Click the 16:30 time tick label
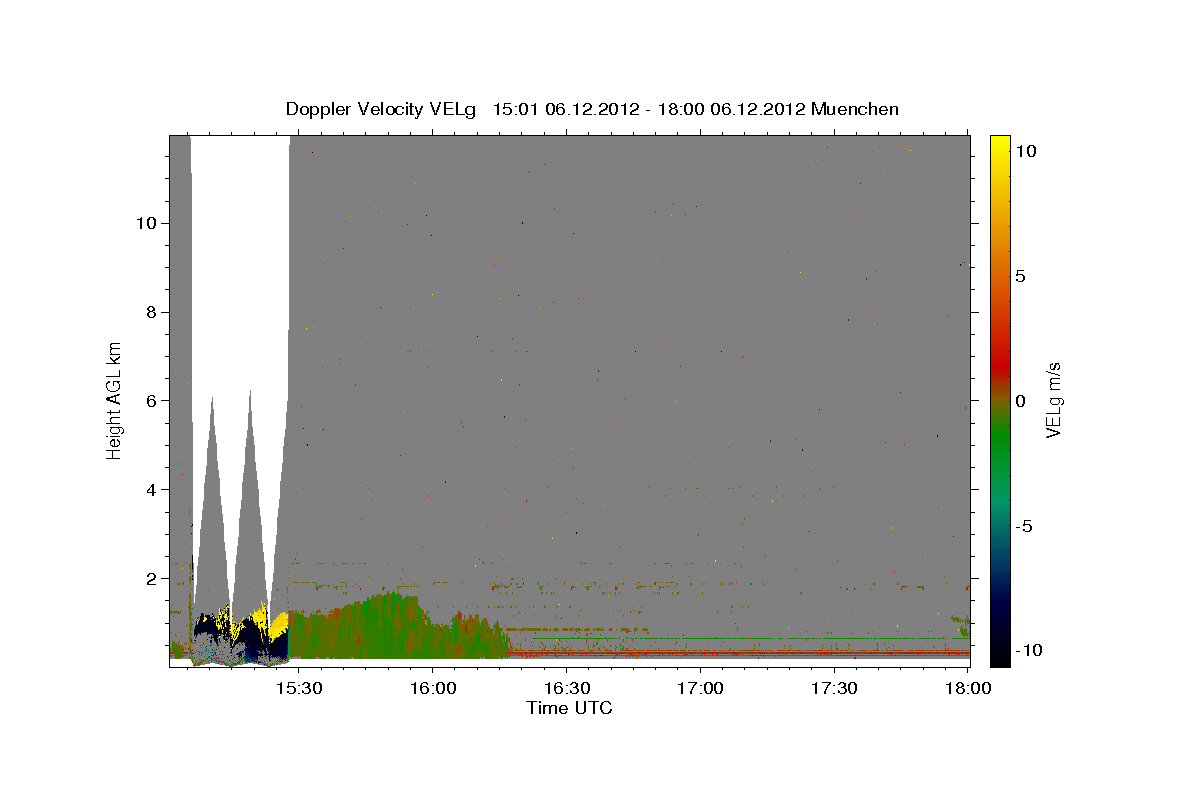1200x800 pixels. click(x=567, y=688)
